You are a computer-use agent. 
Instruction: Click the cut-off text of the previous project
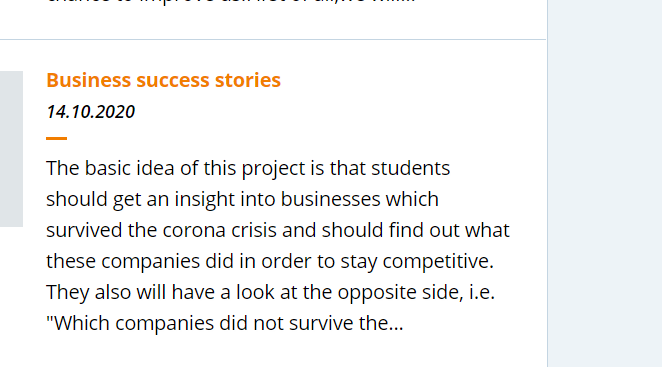(231, 1)
